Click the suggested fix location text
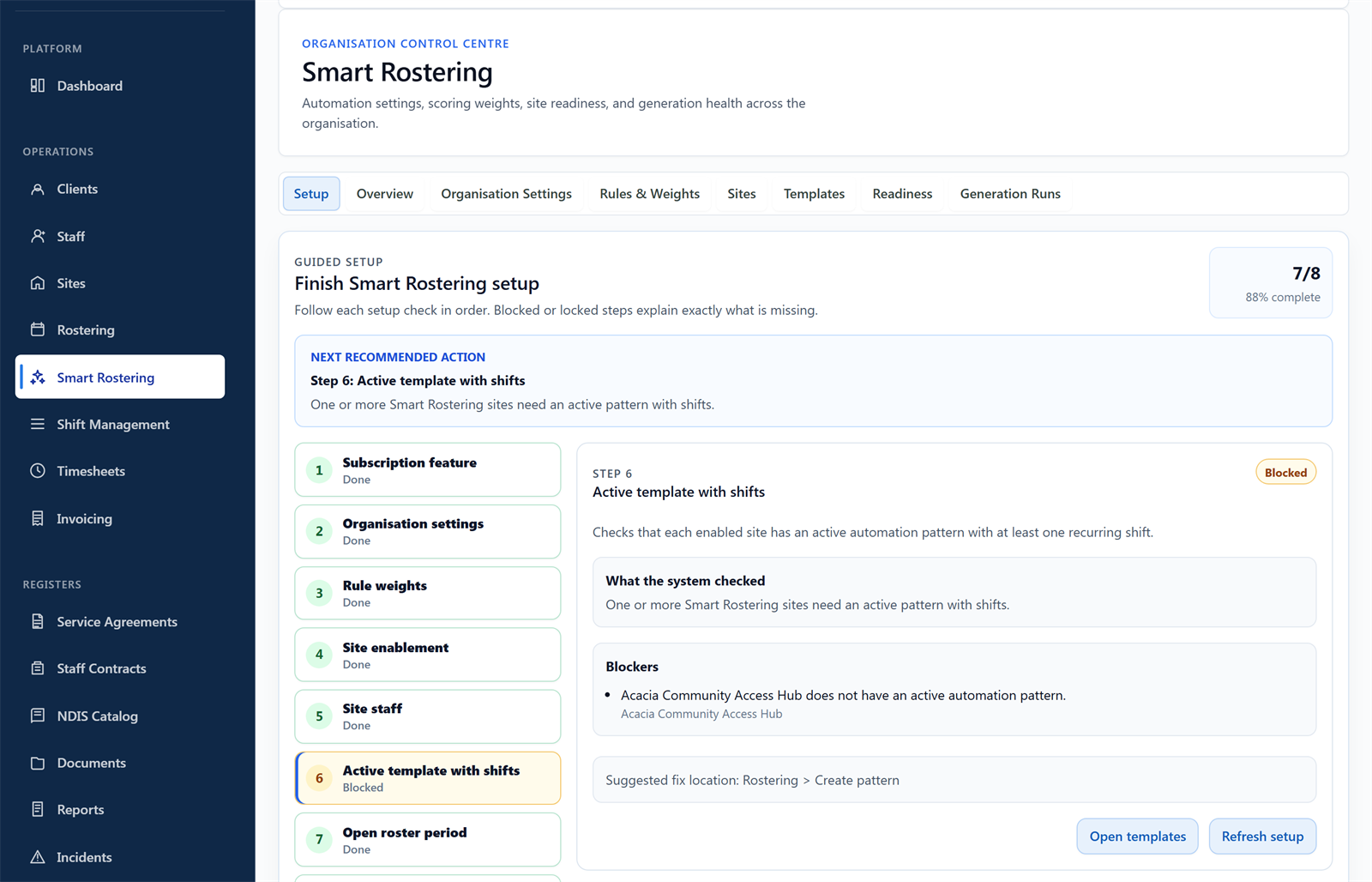This screenshot has width=1372, height=882. pos(752,780)
